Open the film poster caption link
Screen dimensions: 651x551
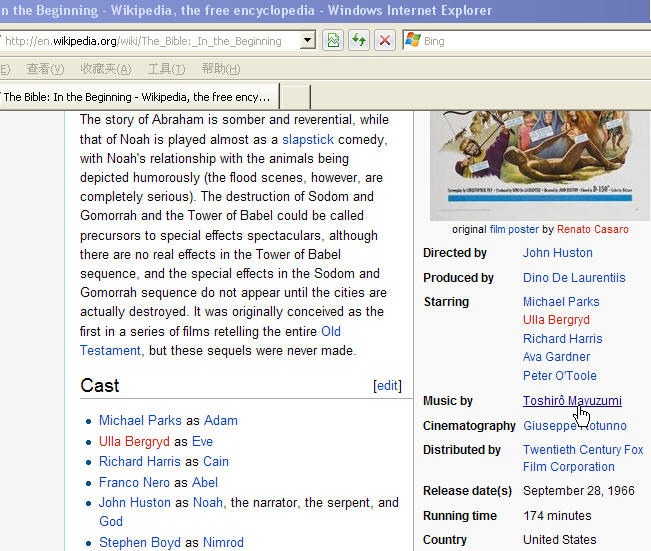point(514,229)
